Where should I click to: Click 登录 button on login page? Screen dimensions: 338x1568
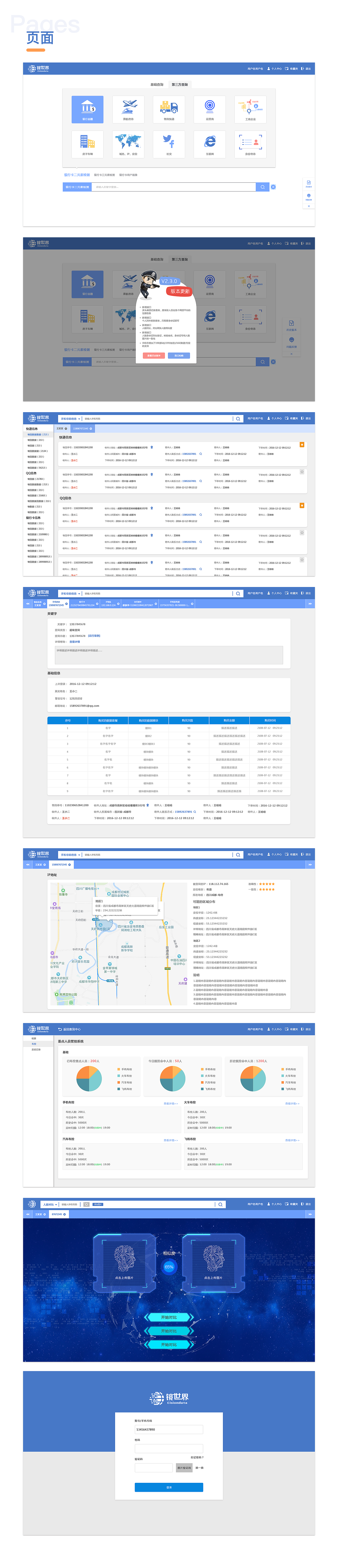(x=169, y=1487)
